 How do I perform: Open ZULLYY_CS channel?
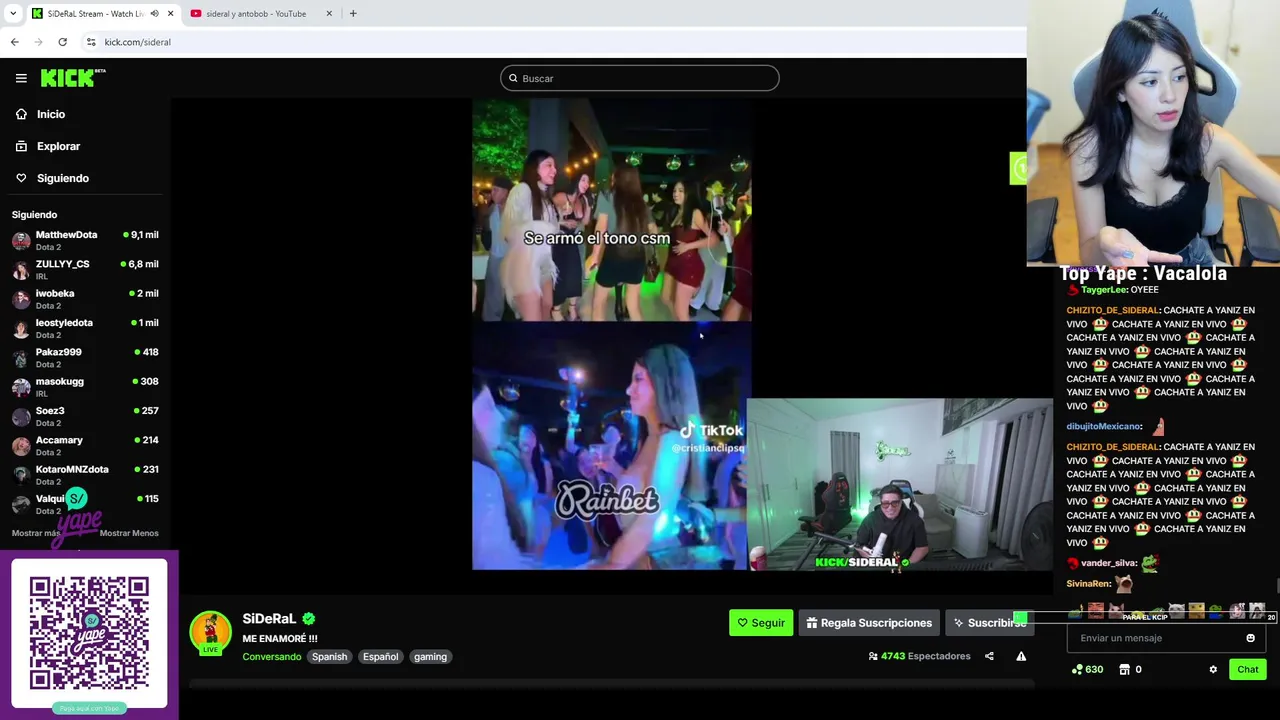tap(85, 269)
